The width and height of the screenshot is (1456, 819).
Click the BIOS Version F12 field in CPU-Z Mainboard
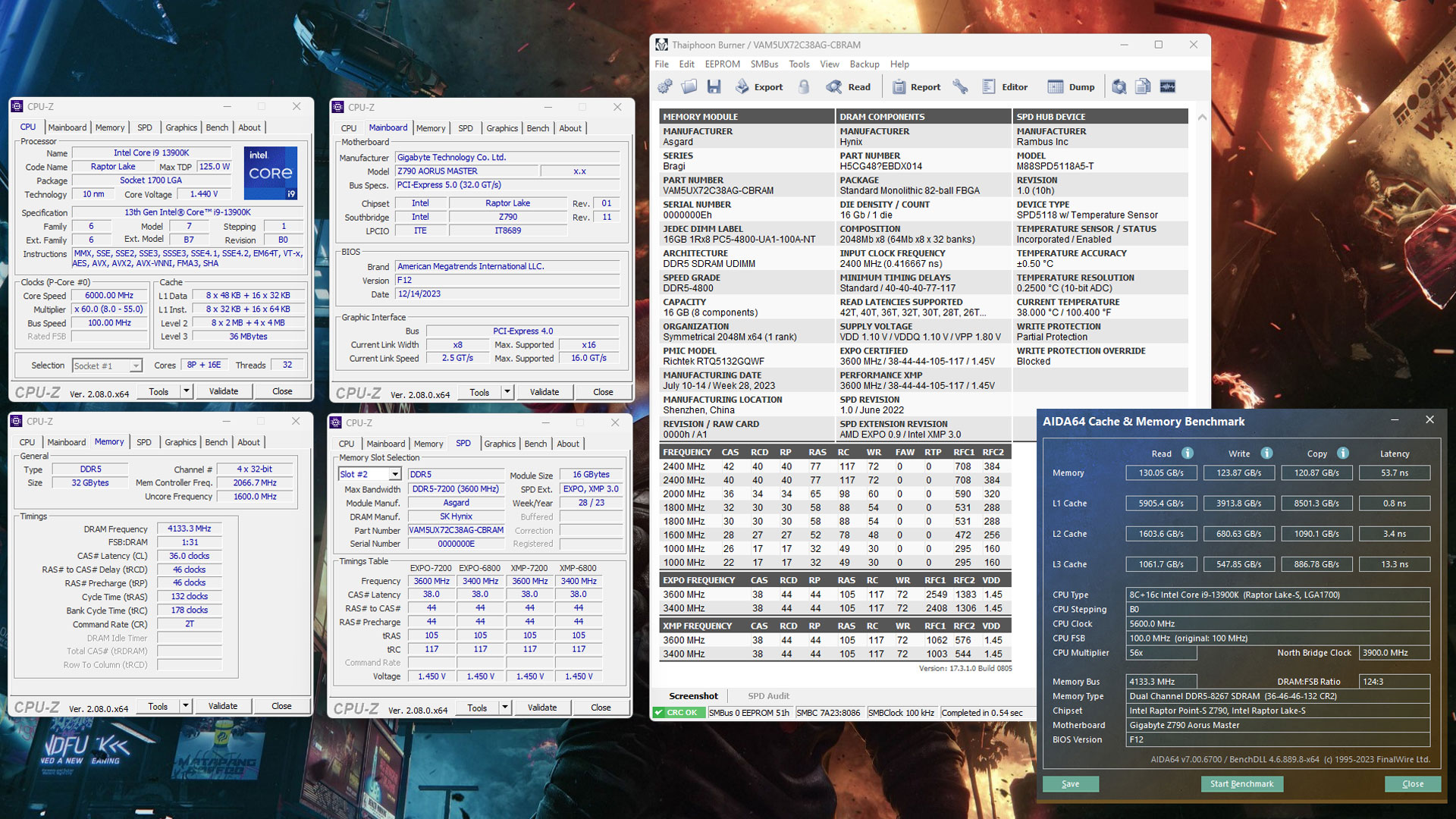click(507, 280)
